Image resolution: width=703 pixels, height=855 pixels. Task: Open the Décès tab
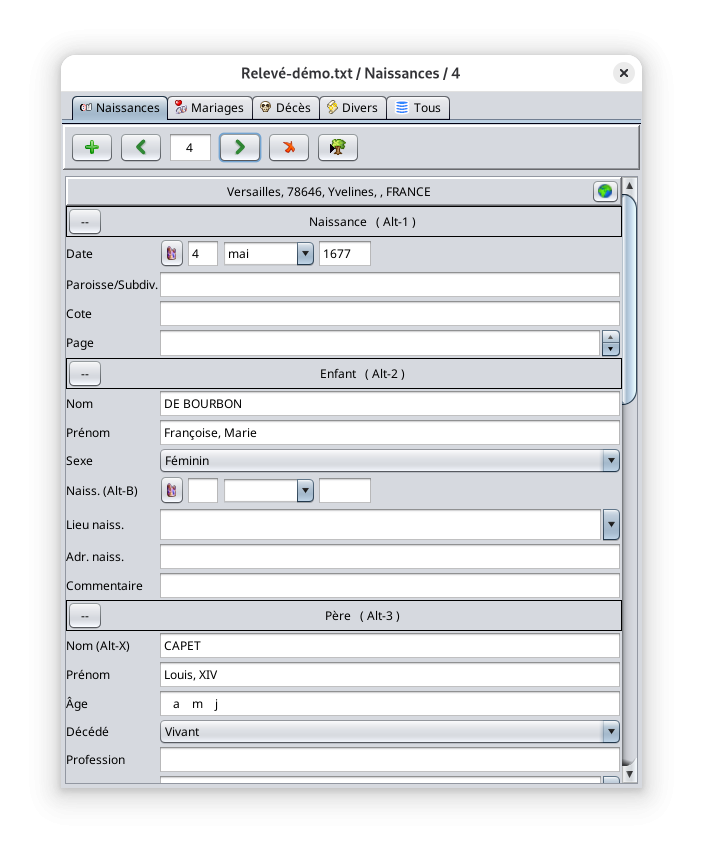[286, 108]
